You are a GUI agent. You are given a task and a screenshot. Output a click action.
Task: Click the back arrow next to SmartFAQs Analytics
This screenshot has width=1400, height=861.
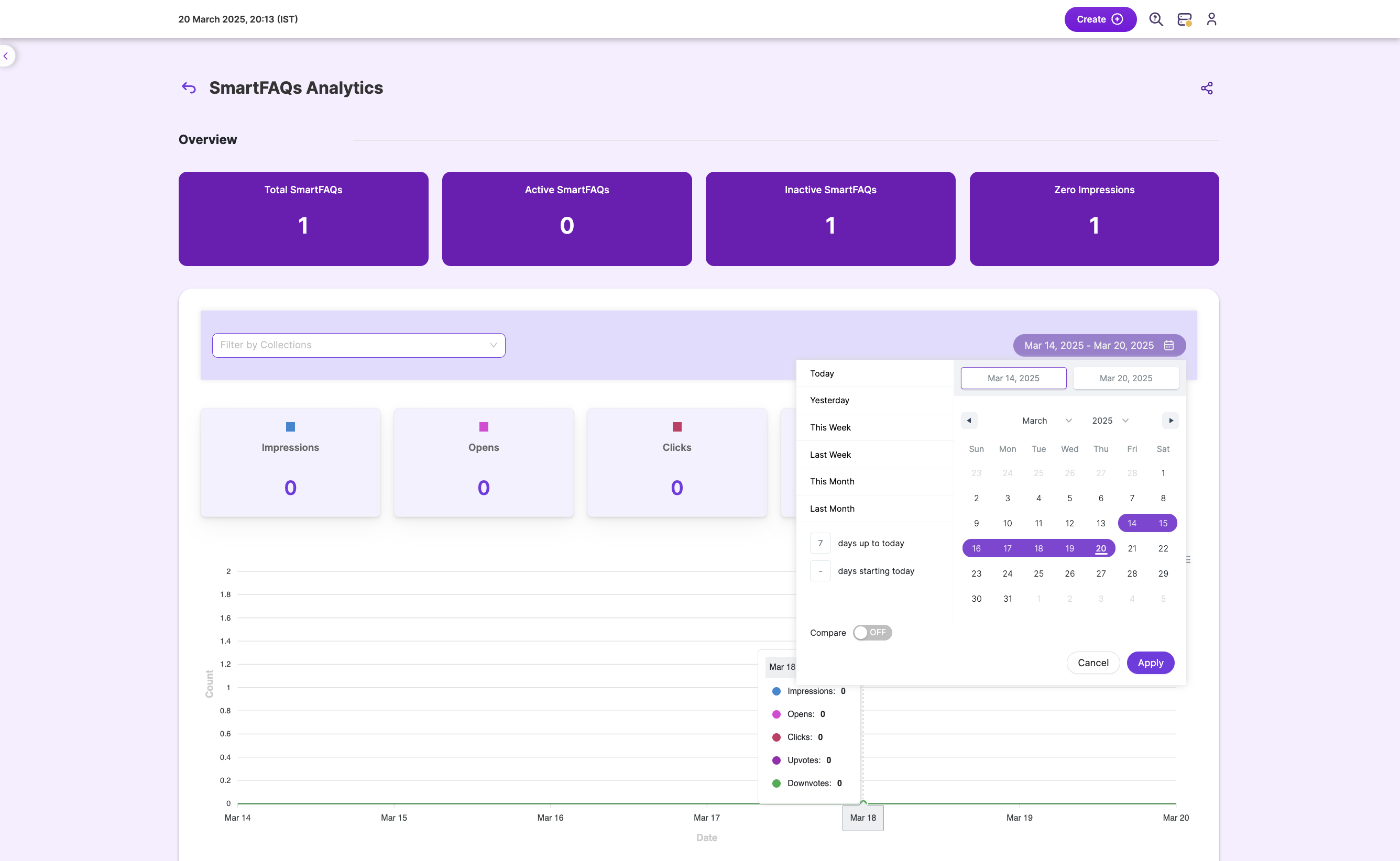[189, 87]
